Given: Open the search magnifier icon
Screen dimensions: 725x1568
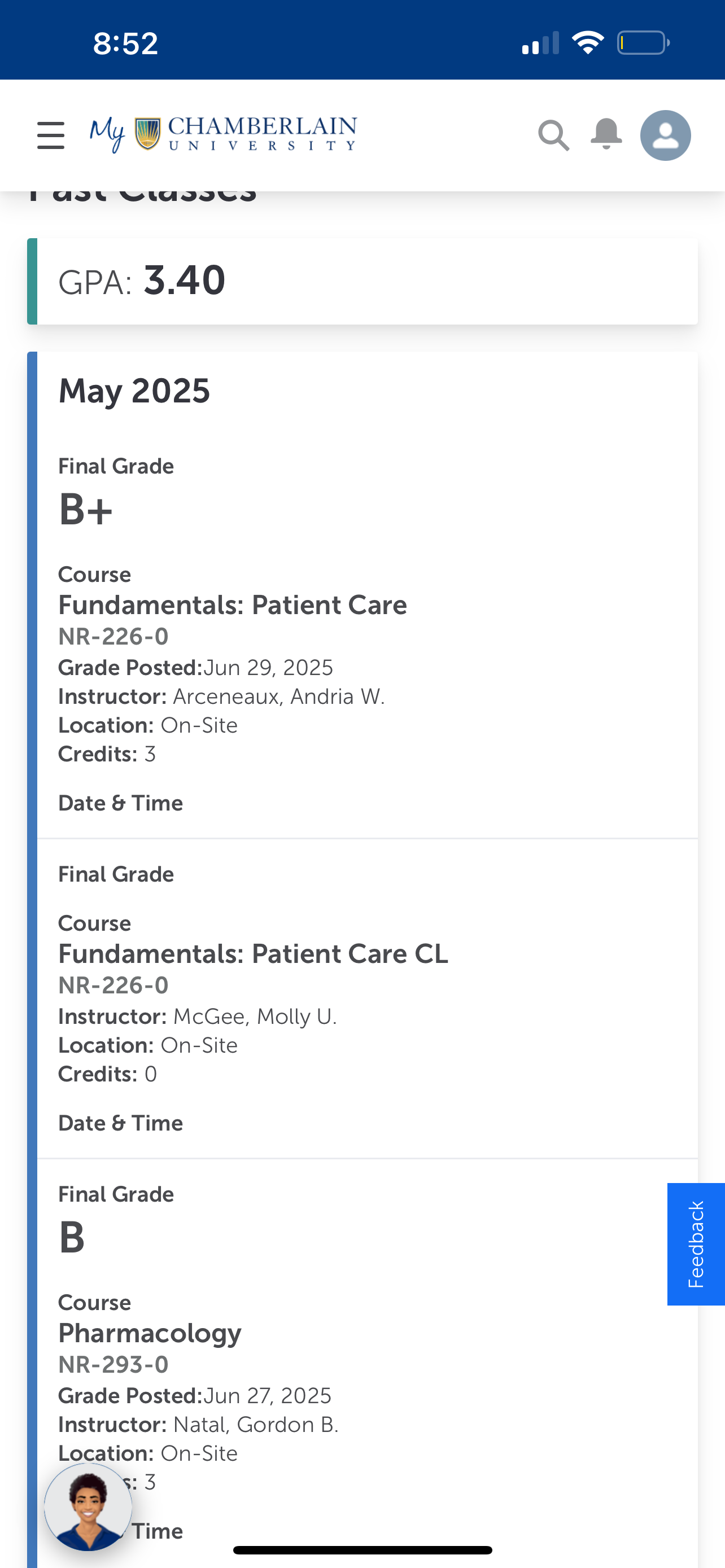Looking at the screenshot, I should point(553,135).
